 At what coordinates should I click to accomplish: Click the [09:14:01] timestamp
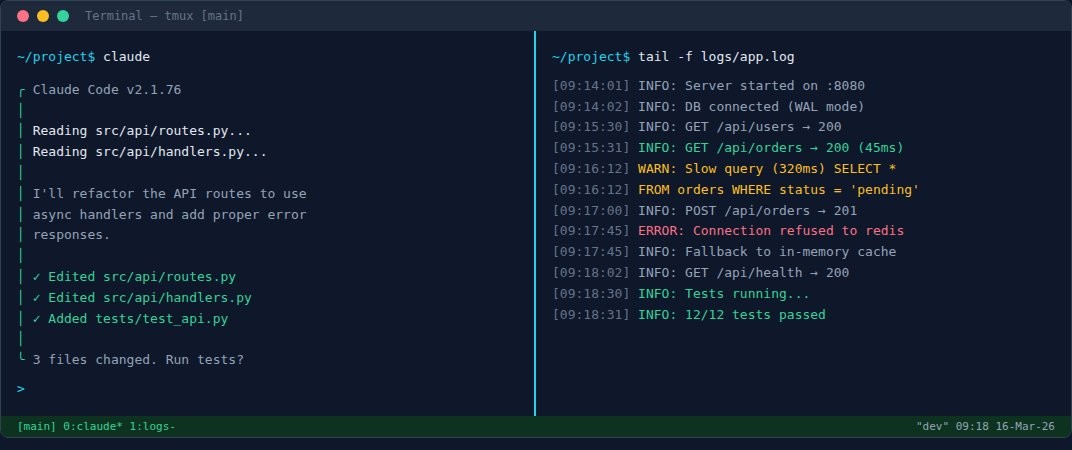tap(591, 85)
